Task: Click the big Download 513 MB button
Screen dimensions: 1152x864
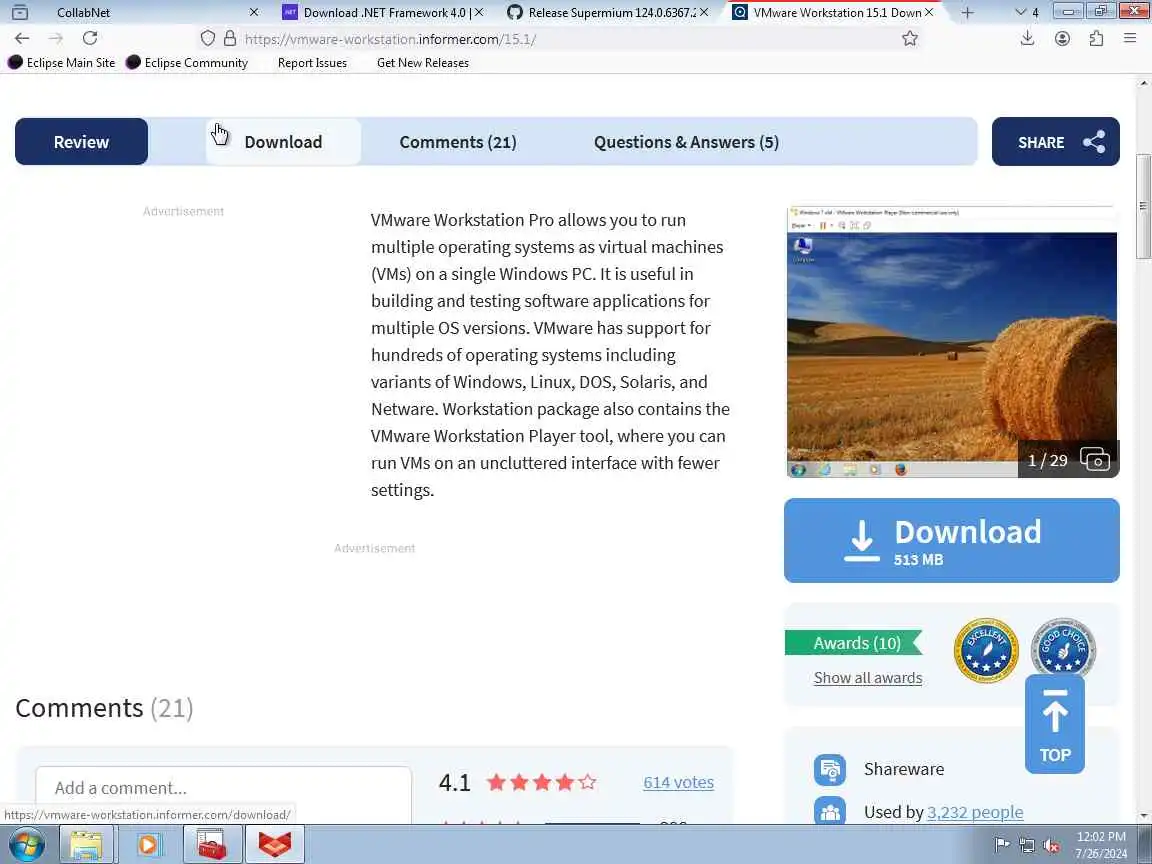Action: (951, 541)
